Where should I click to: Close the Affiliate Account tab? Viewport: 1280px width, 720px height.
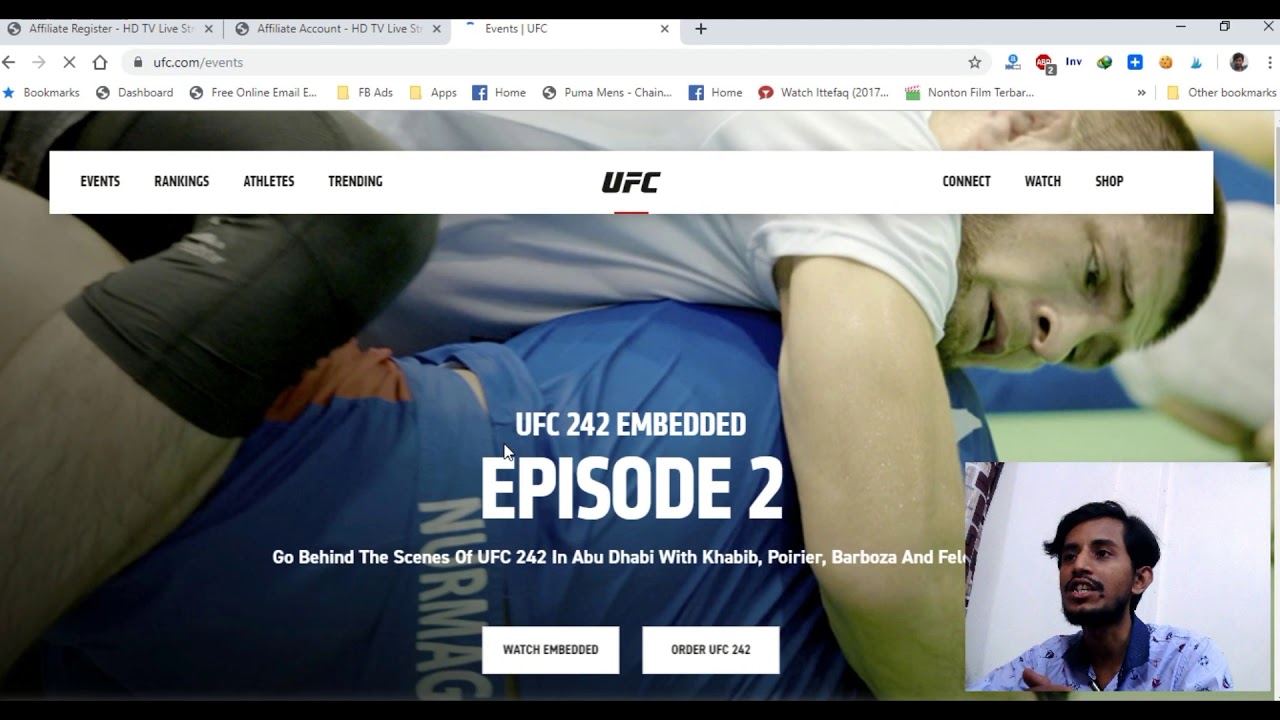437,29
